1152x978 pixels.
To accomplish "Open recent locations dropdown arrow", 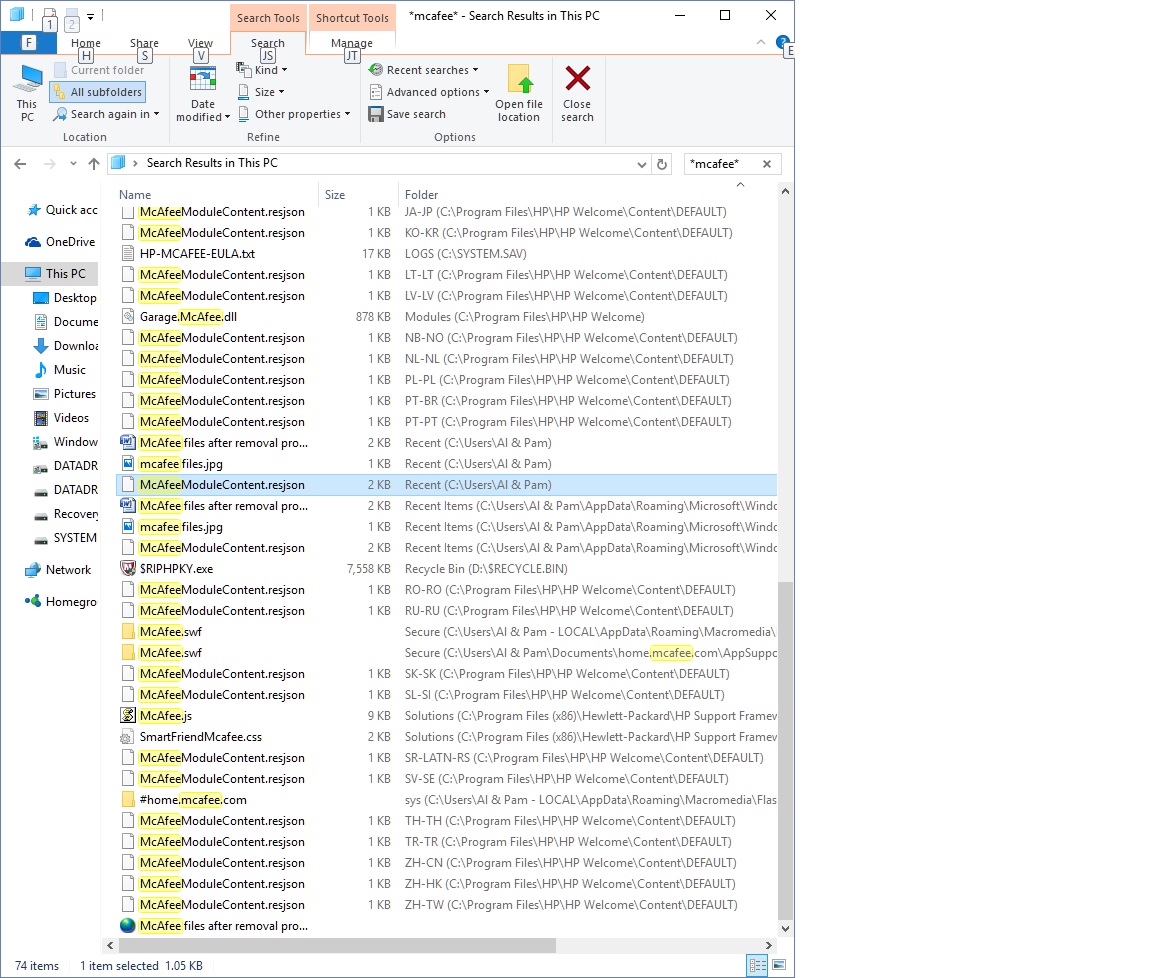I will (x=73, y=164).
